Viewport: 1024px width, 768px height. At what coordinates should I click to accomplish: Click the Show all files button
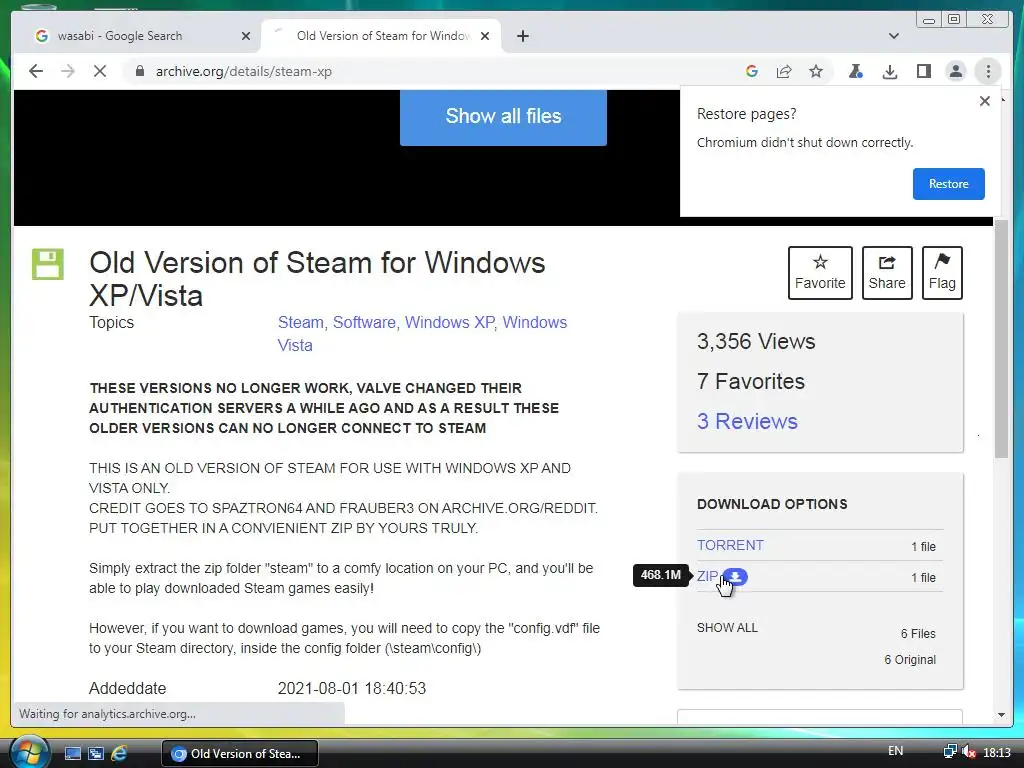click(503, 117)
